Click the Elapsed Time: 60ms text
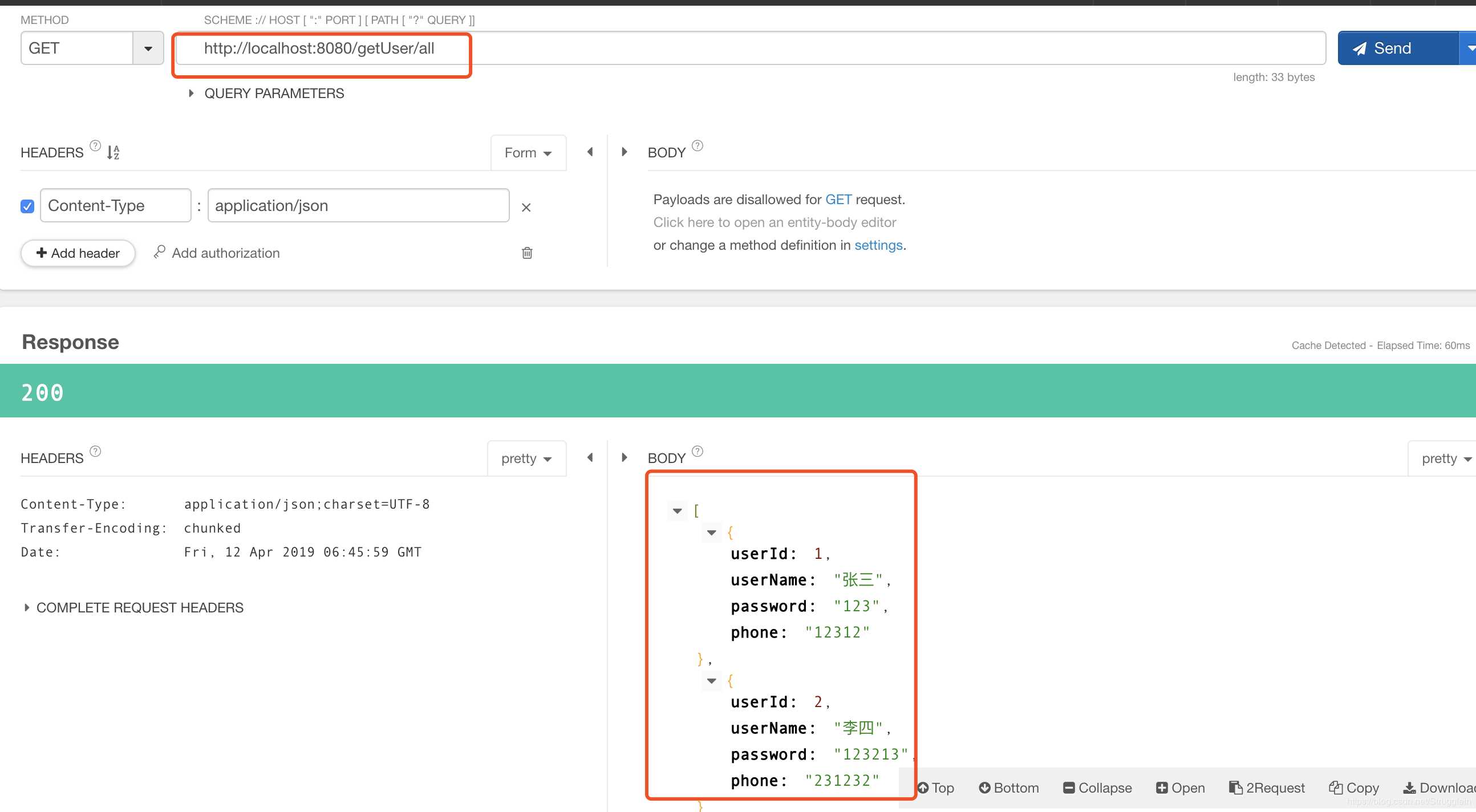Viewport: 1476px width, 812px height. 1423,346
